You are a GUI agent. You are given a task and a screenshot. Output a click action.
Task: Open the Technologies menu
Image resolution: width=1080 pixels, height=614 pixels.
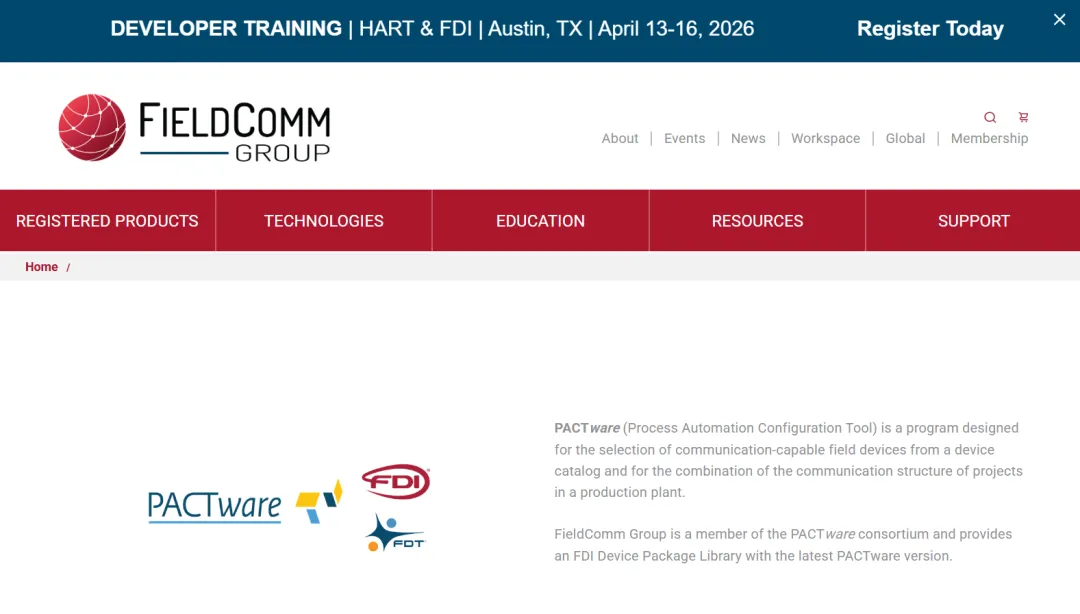click(324, 221)
